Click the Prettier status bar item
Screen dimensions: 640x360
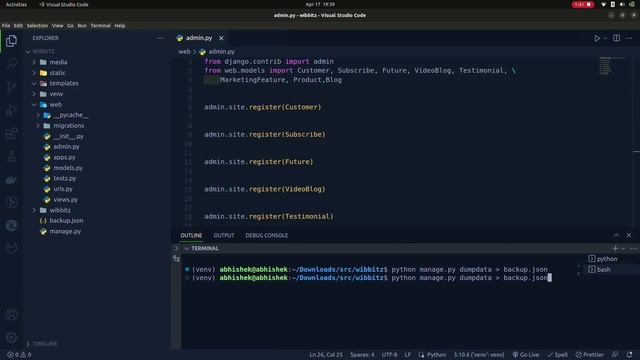tap(589, 355)
